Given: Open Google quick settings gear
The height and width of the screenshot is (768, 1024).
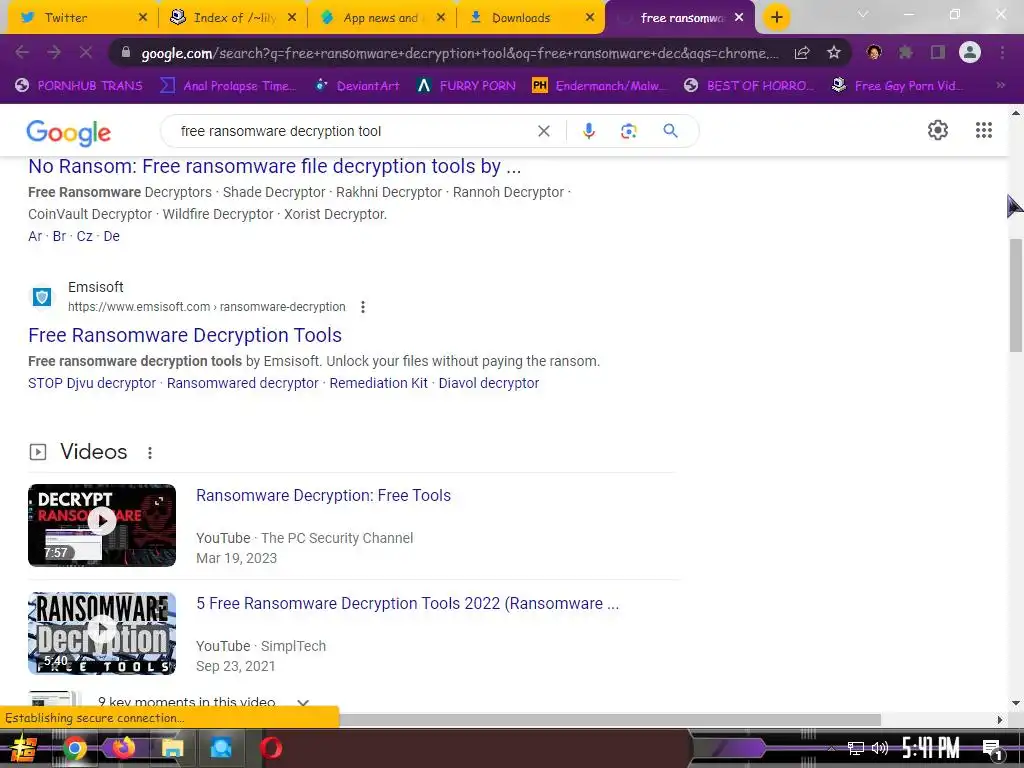Looking at the screenshot, I should (938, 130).
